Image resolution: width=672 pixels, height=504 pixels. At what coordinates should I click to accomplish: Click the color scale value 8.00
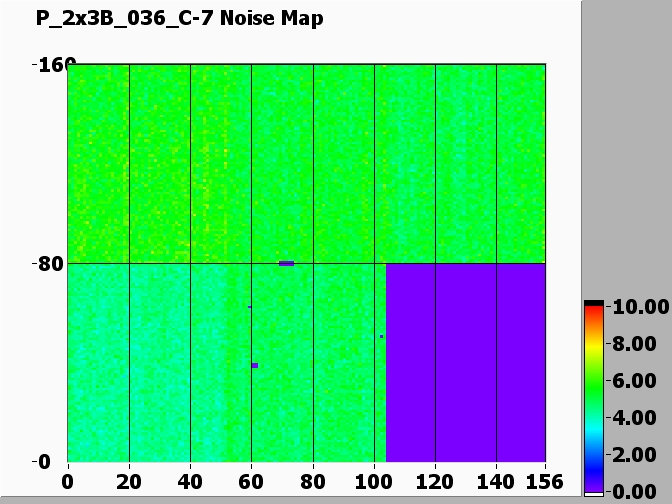[635, 344]
